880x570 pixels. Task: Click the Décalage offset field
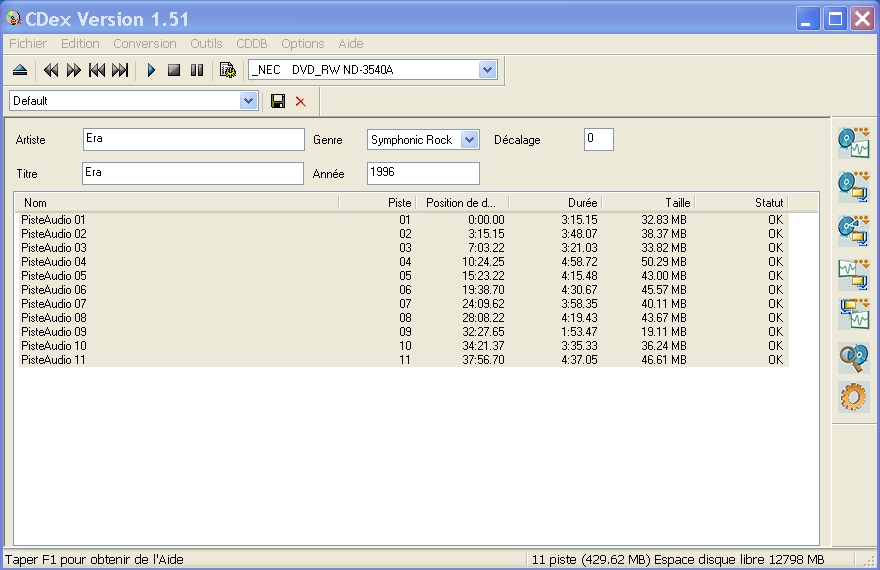599,139
